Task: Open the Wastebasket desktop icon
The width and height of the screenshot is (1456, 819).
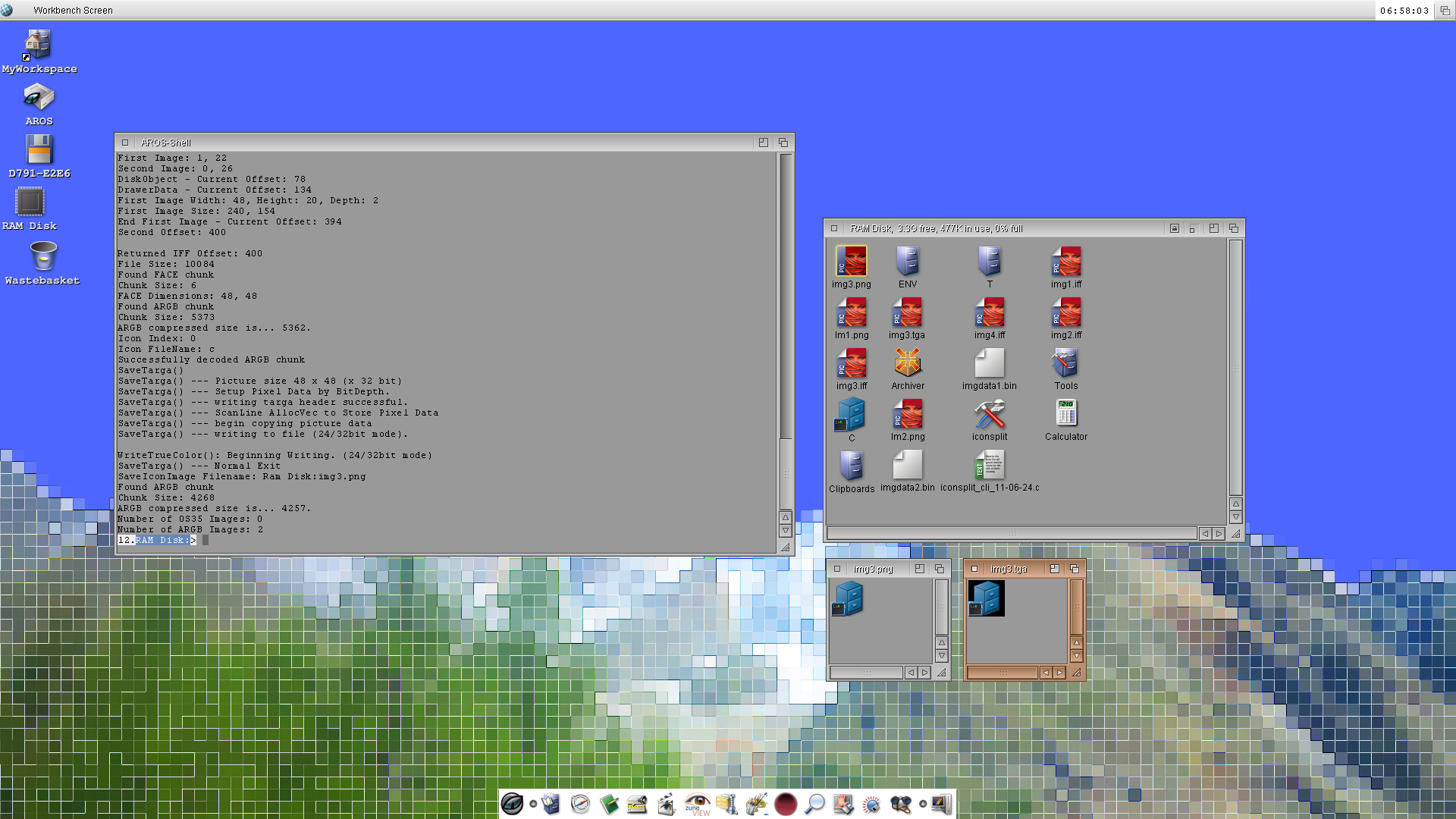Action: tap(42, 256)
